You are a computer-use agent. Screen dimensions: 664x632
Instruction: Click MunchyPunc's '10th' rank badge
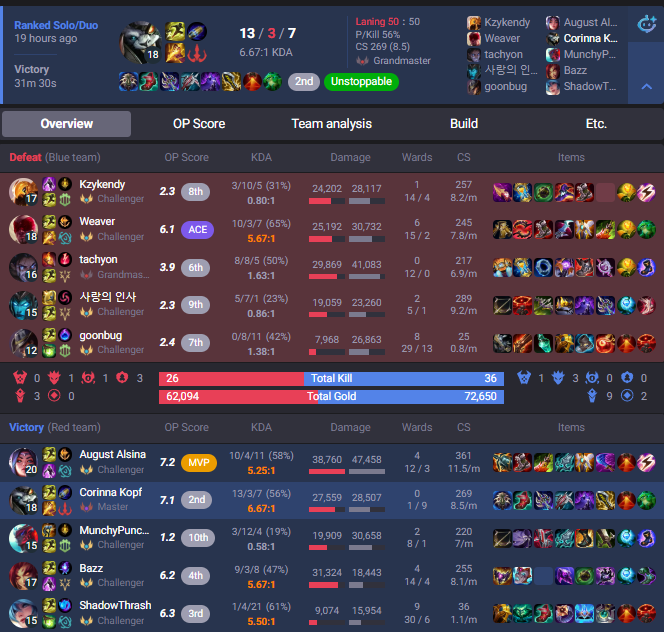click(198, 538)
